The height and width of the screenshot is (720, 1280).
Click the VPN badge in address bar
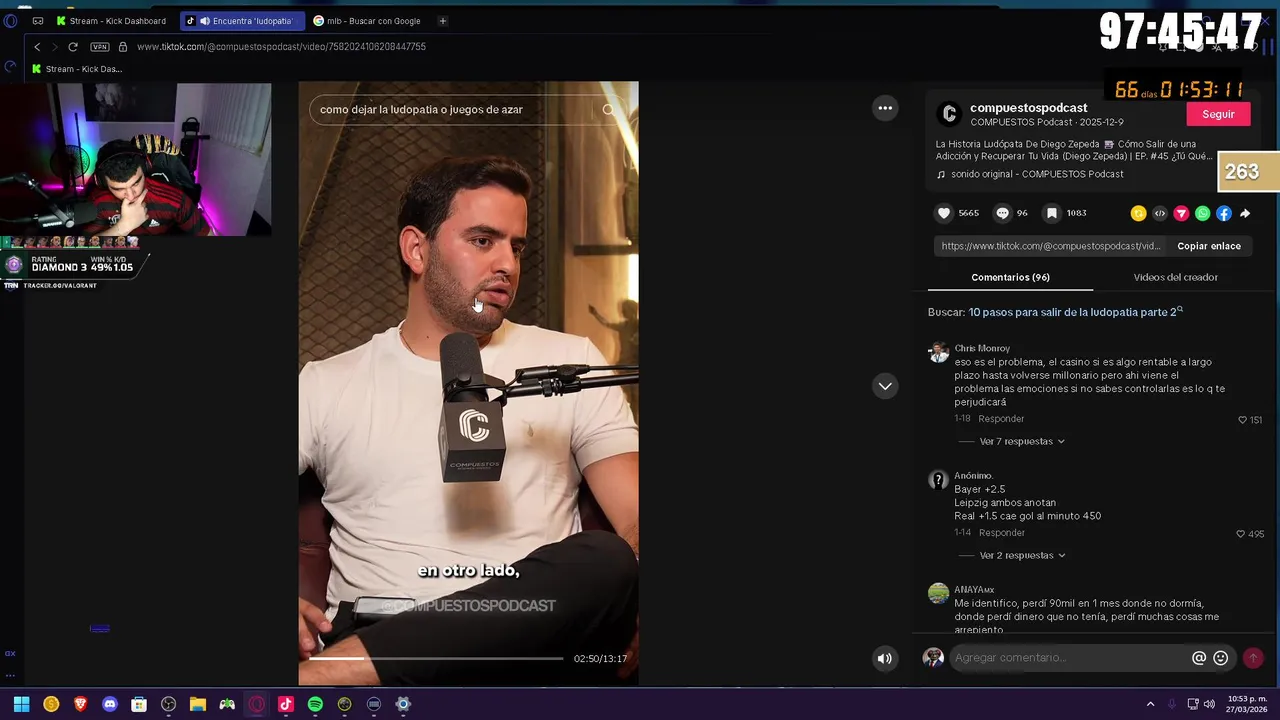coord(100,47)
